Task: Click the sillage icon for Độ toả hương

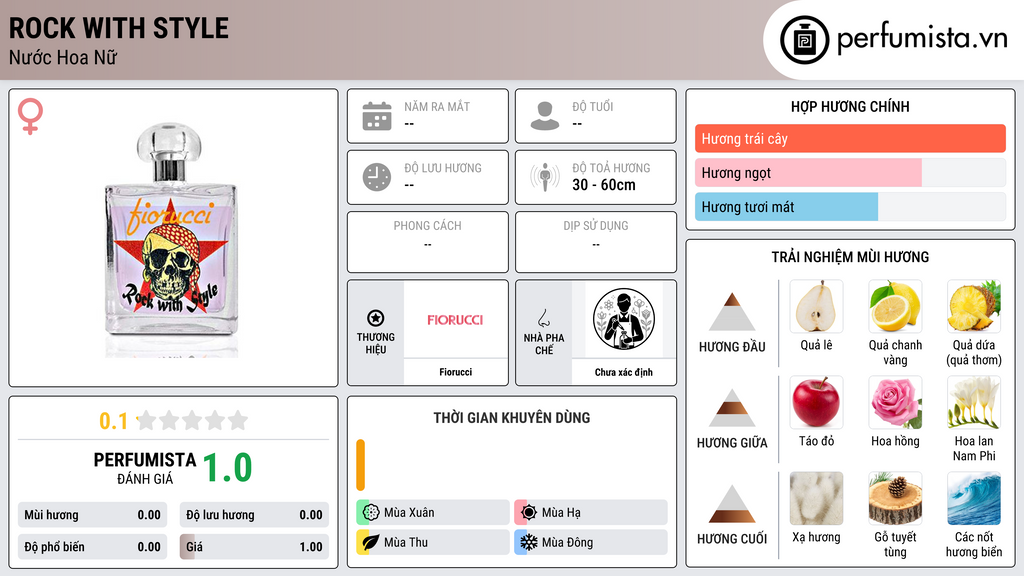Action: coord(545,177)
